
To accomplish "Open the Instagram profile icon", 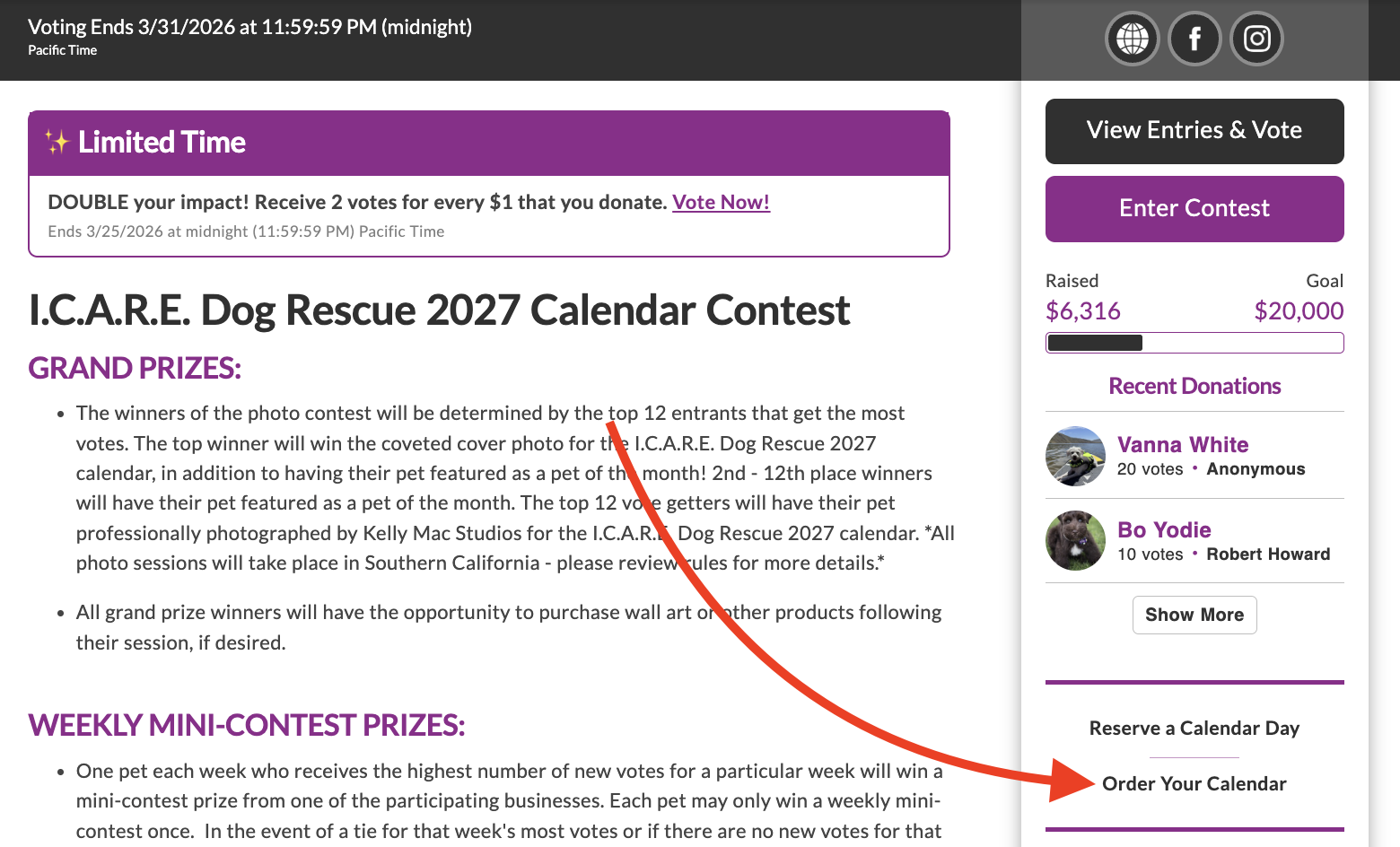I will click(1257, 39).
